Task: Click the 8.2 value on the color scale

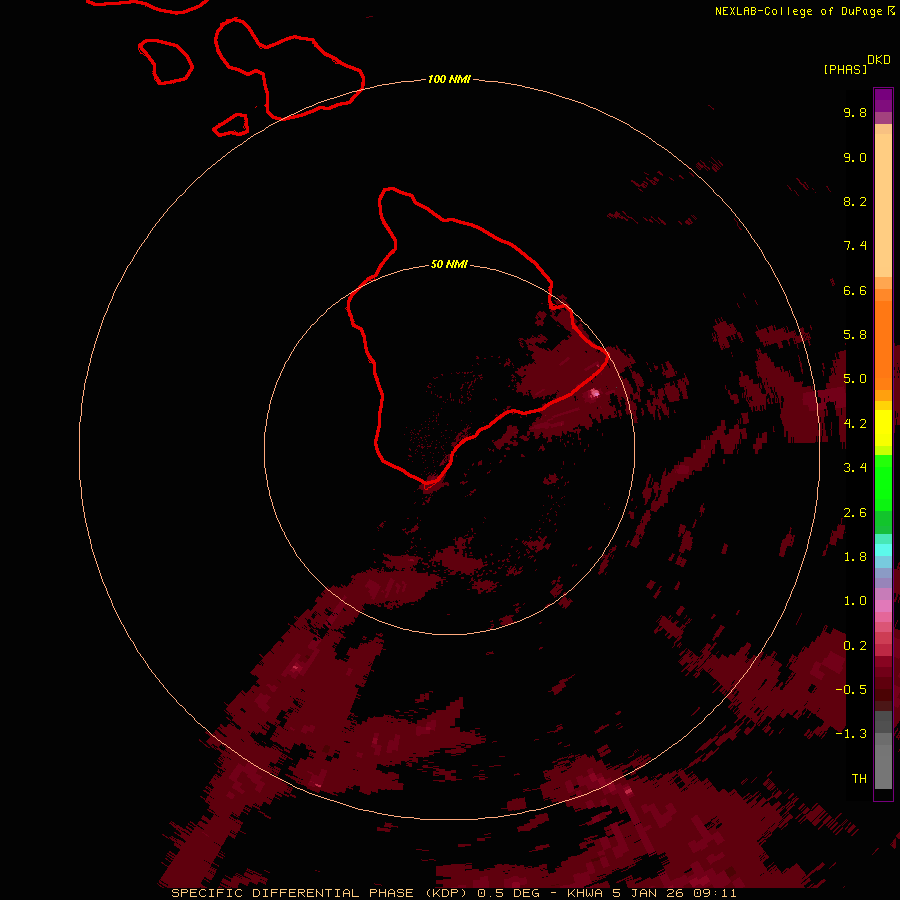Action: [x=855, y=201]
